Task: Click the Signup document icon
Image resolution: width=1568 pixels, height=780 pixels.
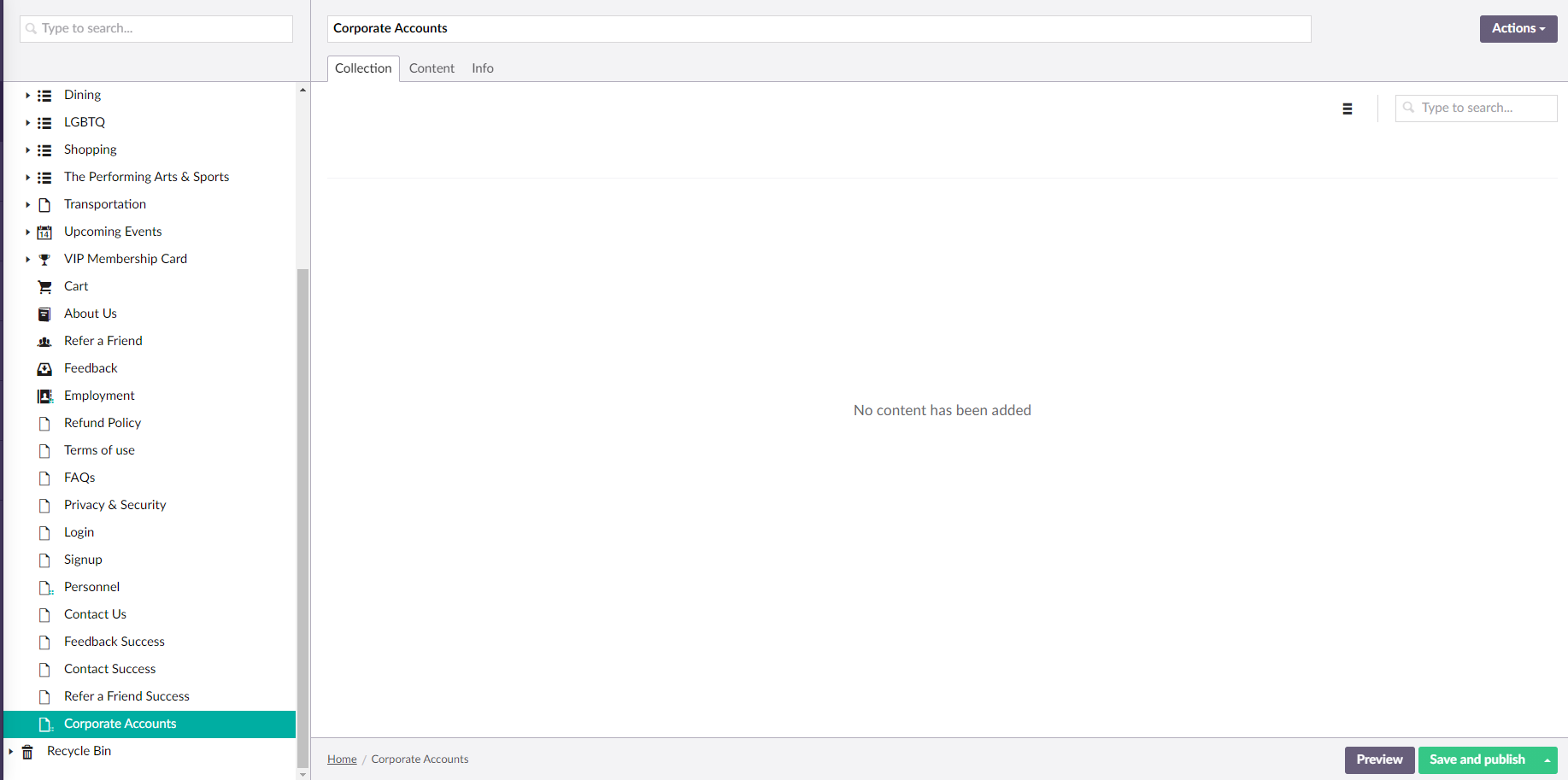Action: point(44,560)
